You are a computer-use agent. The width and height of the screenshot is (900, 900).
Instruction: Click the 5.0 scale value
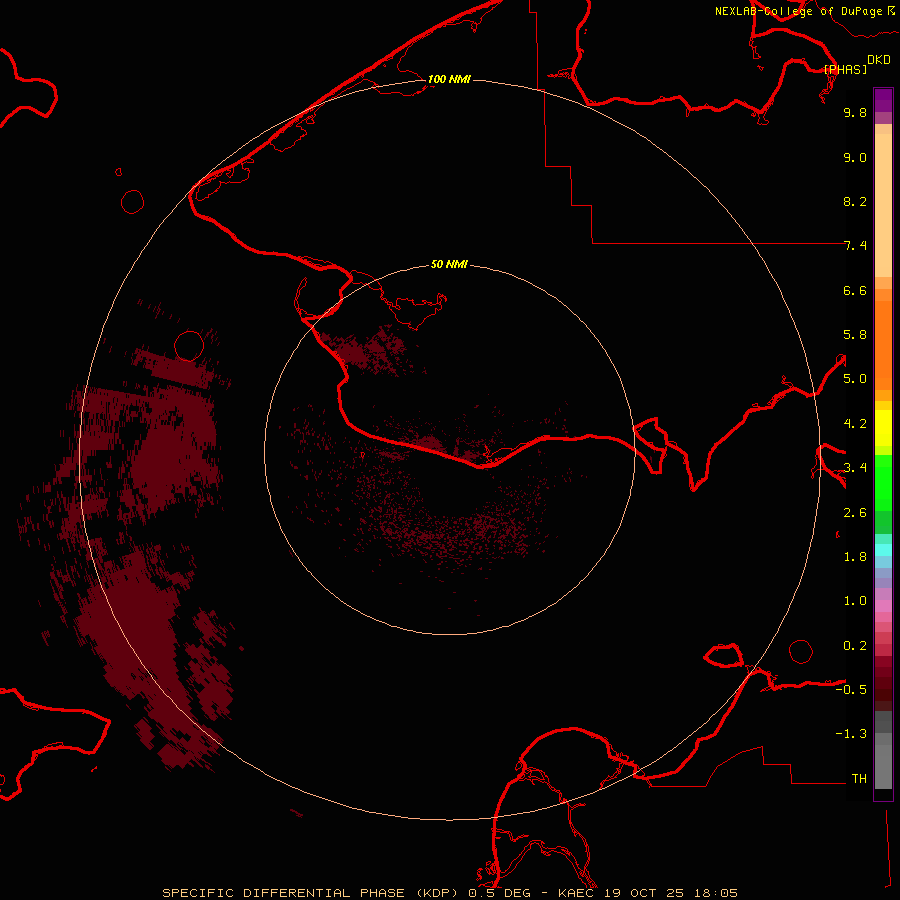[855, 379]
